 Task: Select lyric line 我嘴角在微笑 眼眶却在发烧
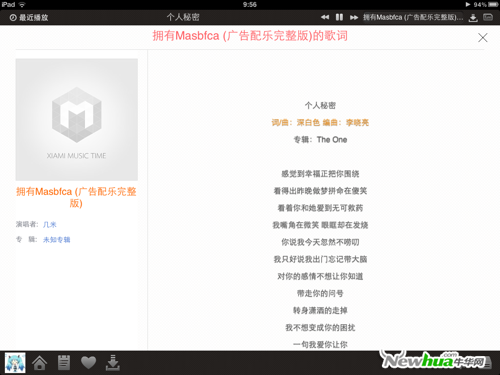coord(320,225)
